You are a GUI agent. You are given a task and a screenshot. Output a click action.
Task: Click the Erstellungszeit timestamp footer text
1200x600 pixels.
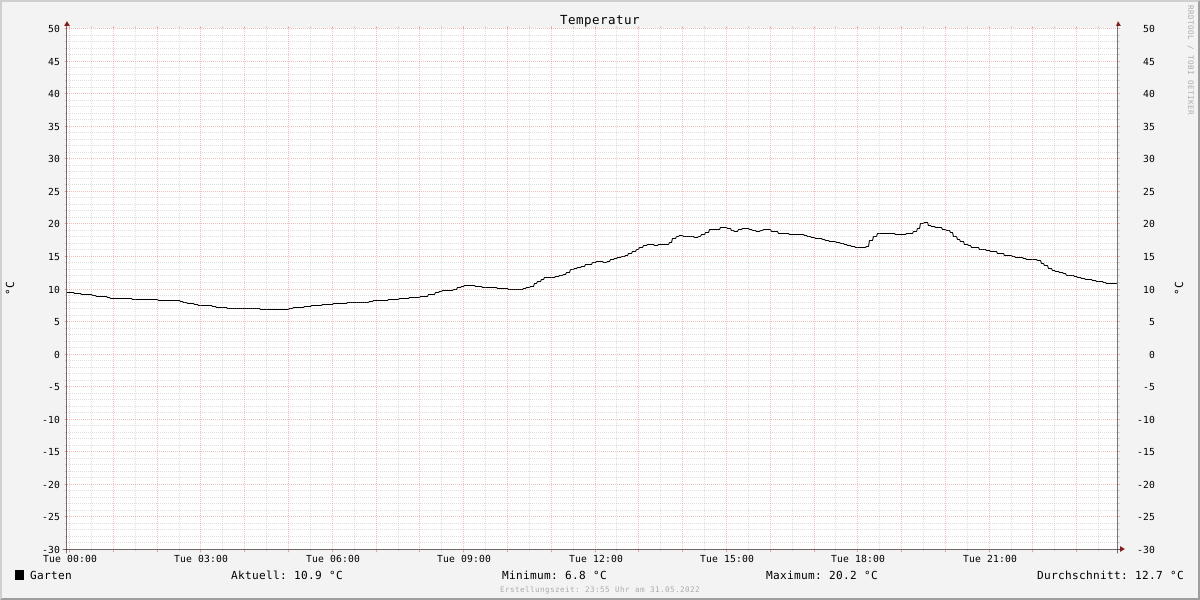click(x=600, y=589)
